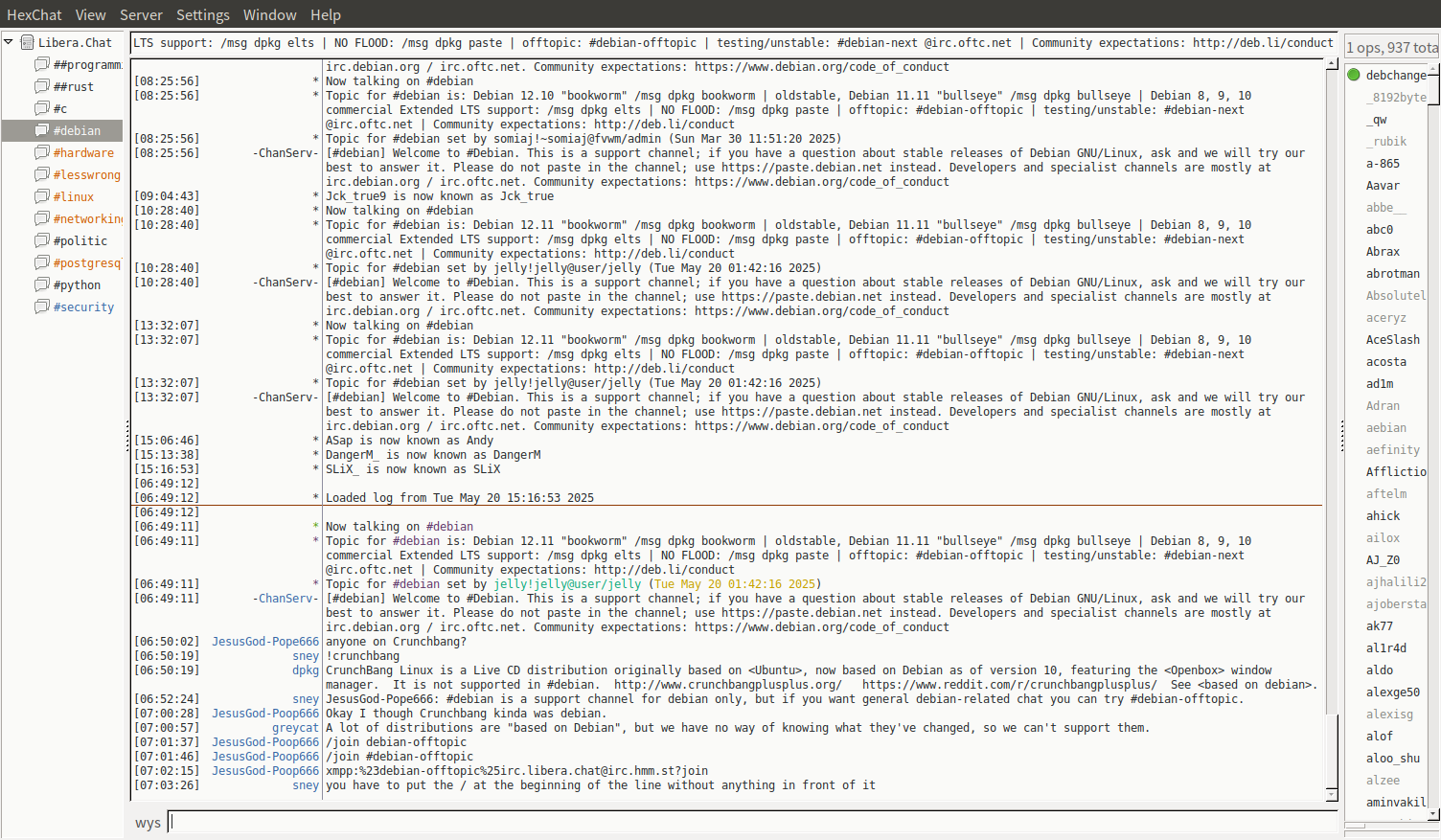The width and height of the screenshot is (1441, 840).
Task: Open the crunchbangplusplus.org link
Action: 727,685
